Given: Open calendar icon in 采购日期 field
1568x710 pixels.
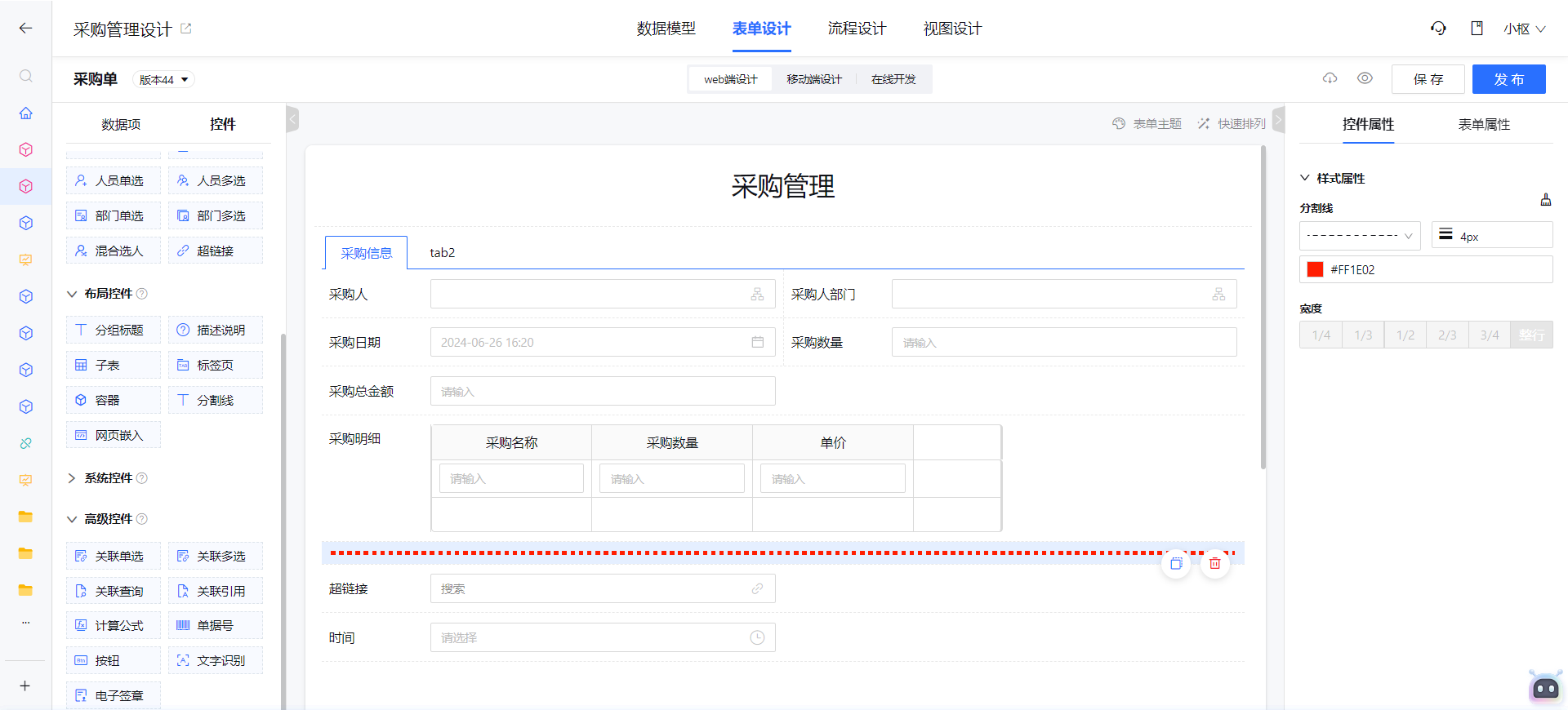Looking at the screenshot, I should 758,342.
